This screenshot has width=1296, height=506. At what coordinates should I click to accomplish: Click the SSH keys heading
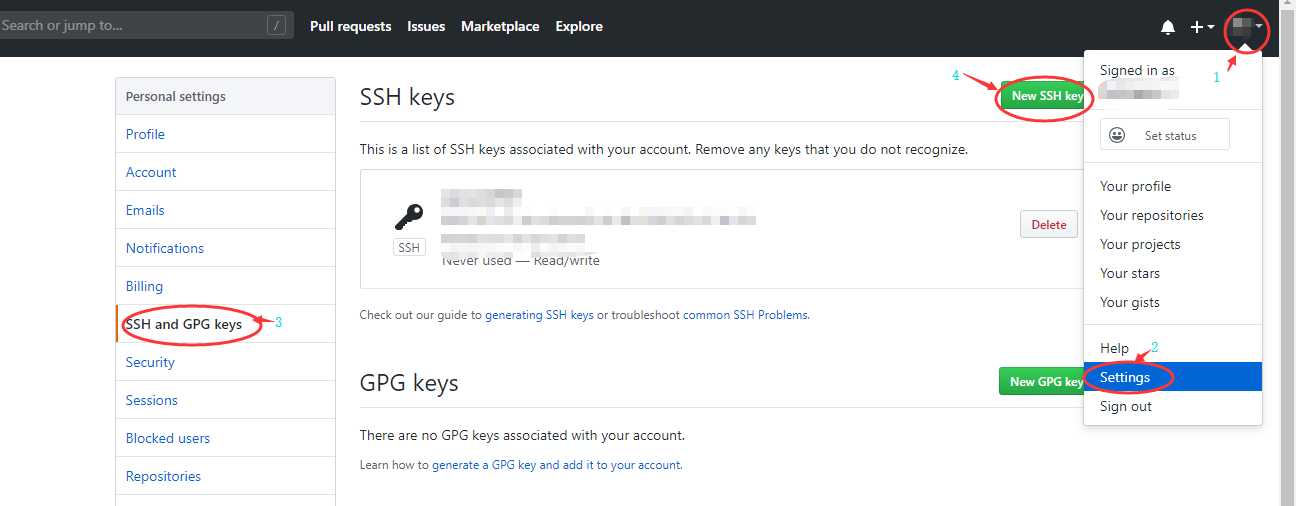coord(407,97)
